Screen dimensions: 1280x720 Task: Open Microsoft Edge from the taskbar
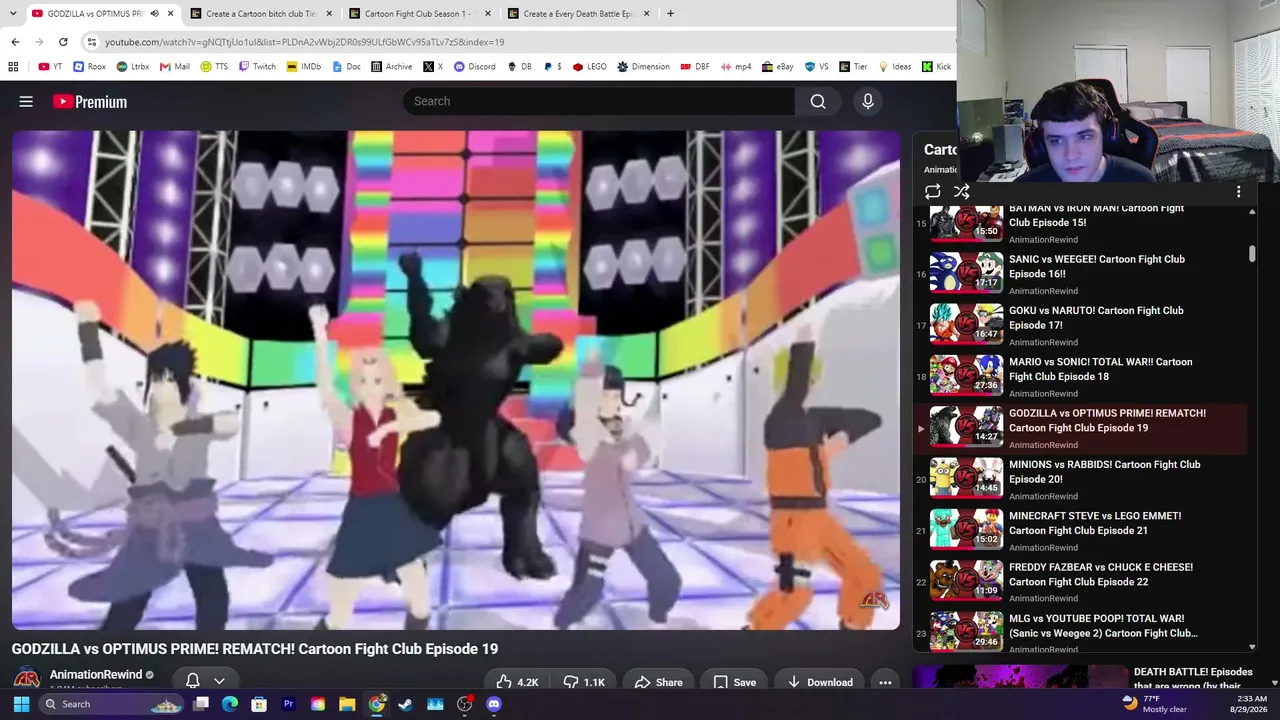coord(230,704)
